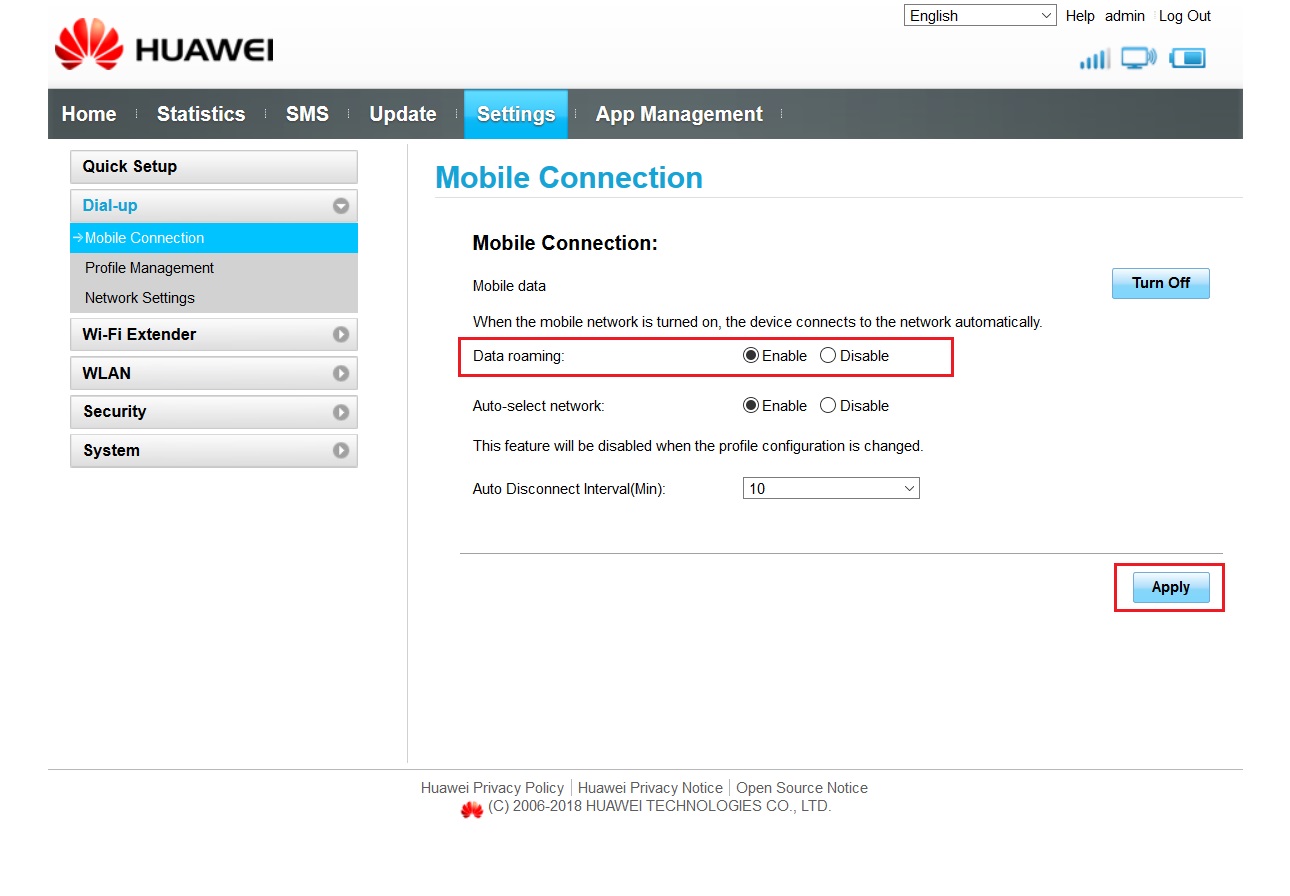Select Disable for Auto-select network

click(828, 406)
